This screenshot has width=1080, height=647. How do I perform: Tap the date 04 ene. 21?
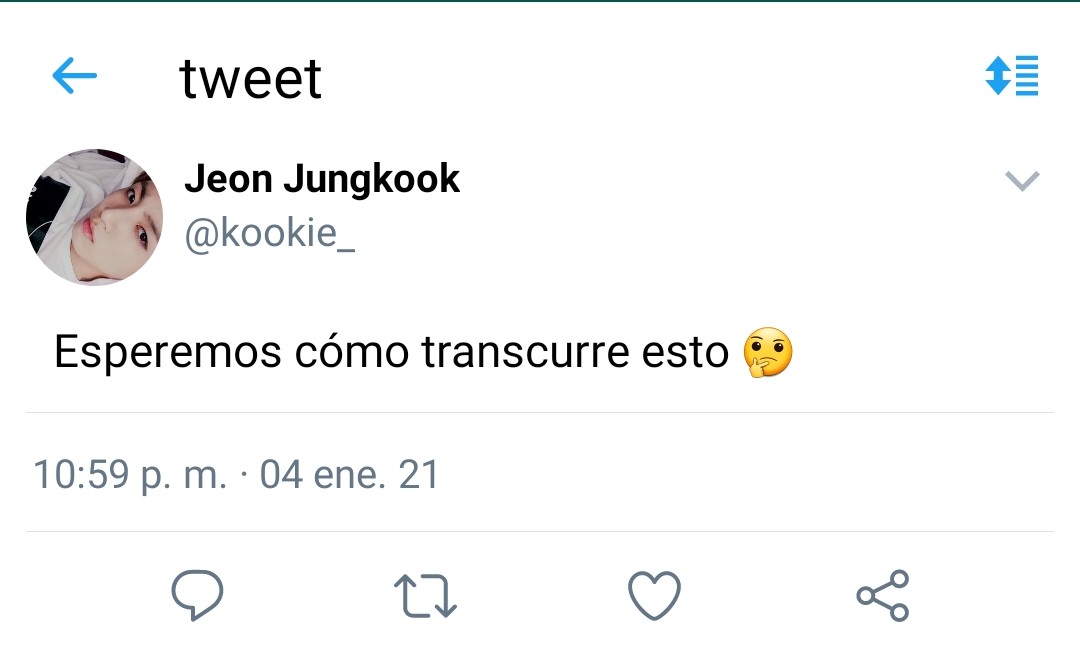tap(349, 474)
